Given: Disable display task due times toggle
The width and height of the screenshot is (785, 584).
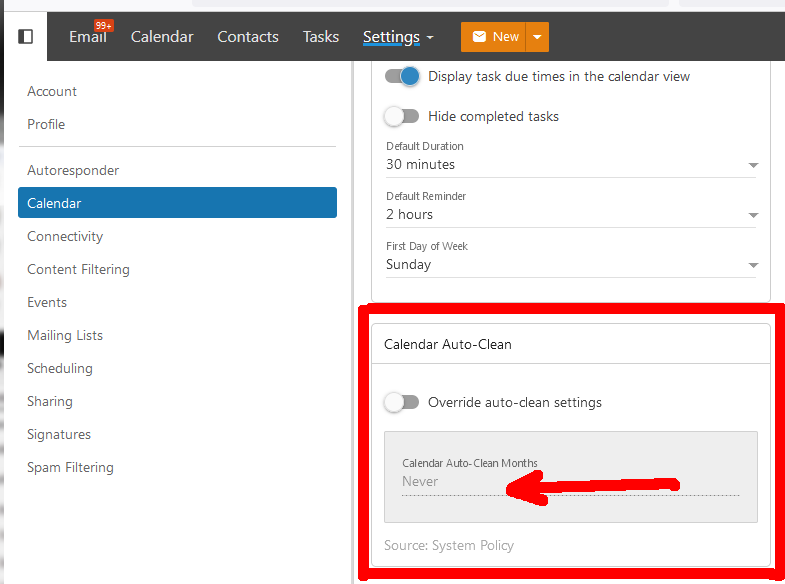Looking at the screenshot, I should (402, 76).
